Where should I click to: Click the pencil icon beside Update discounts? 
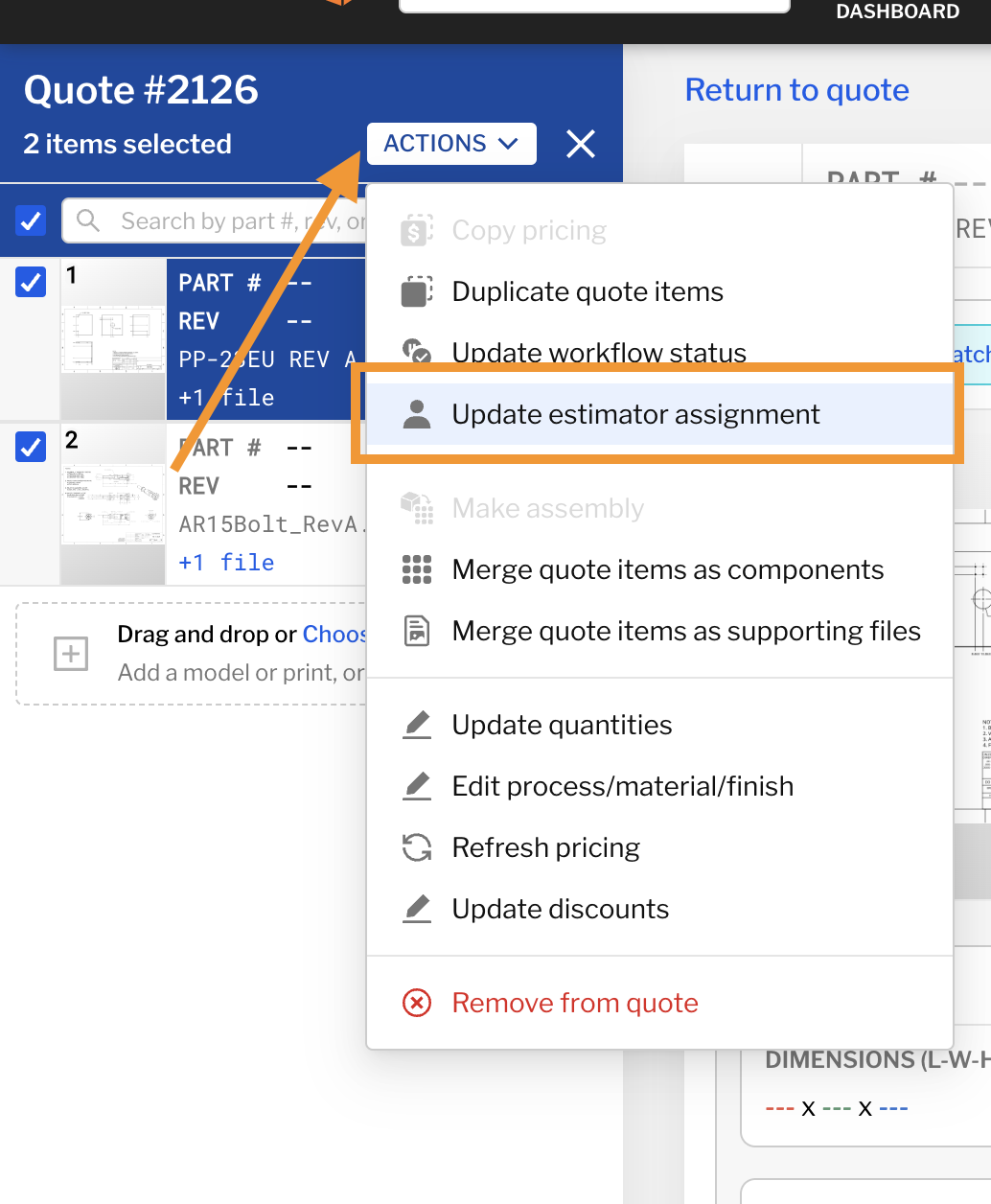pyautogui.click(x=417, y=909)
